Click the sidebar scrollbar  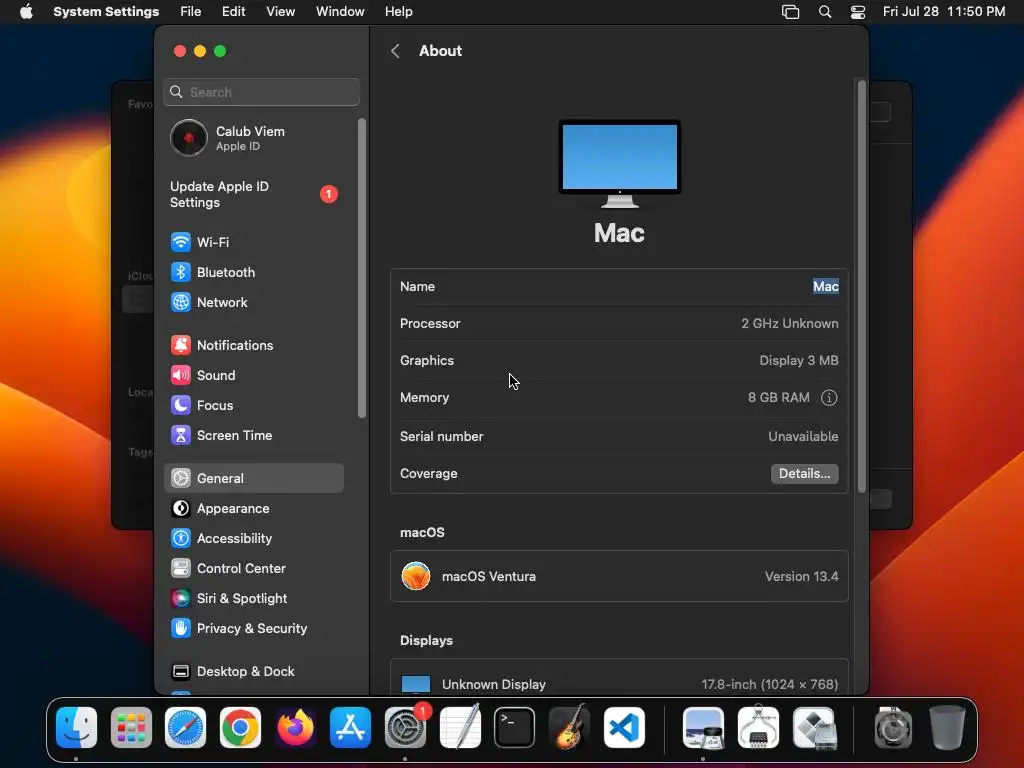click(x=362, y=268)
